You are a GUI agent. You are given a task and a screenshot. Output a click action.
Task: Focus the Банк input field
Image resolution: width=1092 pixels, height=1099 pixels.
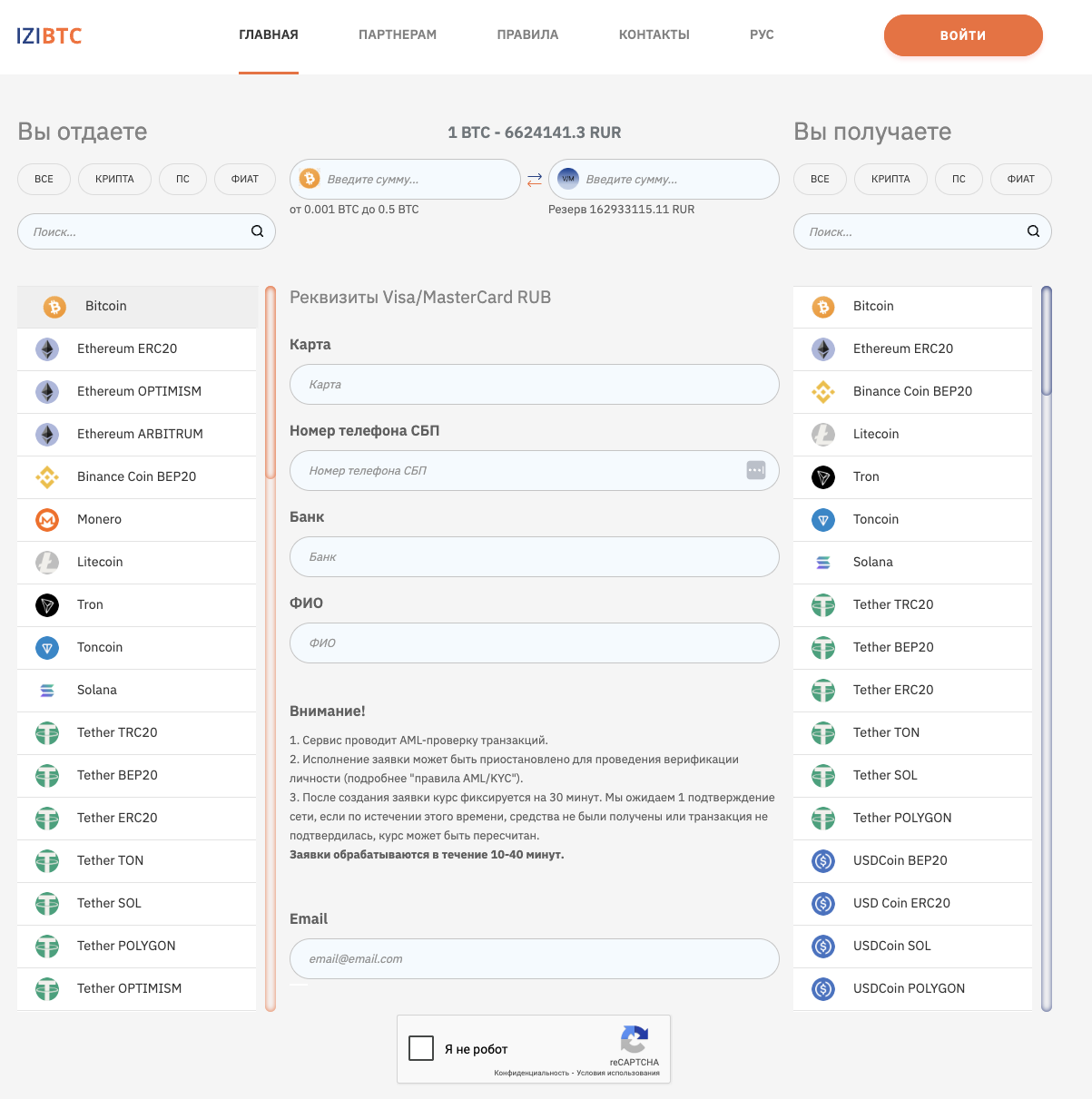click(x=535, y=557)
